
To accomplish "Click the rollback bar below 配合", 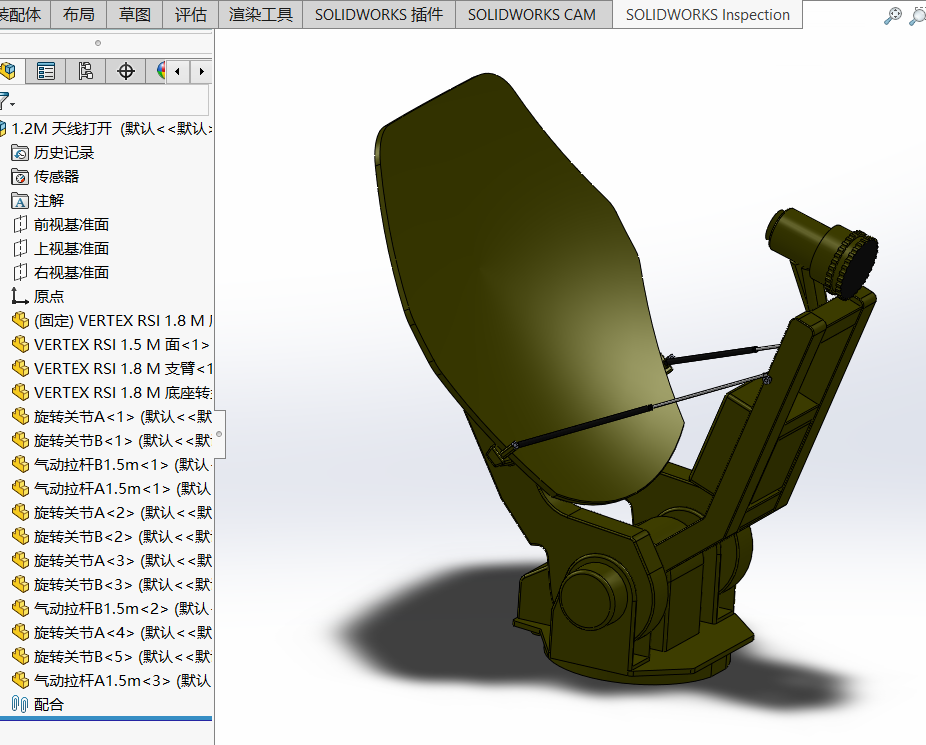I will point(106,718).
